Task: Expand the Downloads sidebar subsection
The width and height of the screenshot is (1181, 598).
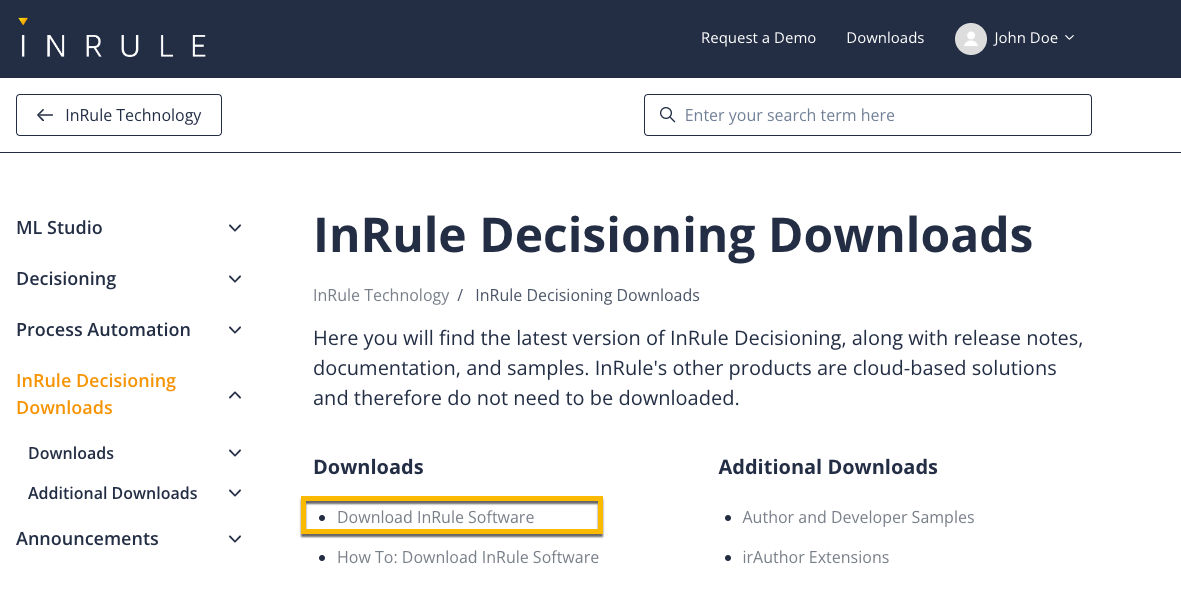Action: coord(234,452)
